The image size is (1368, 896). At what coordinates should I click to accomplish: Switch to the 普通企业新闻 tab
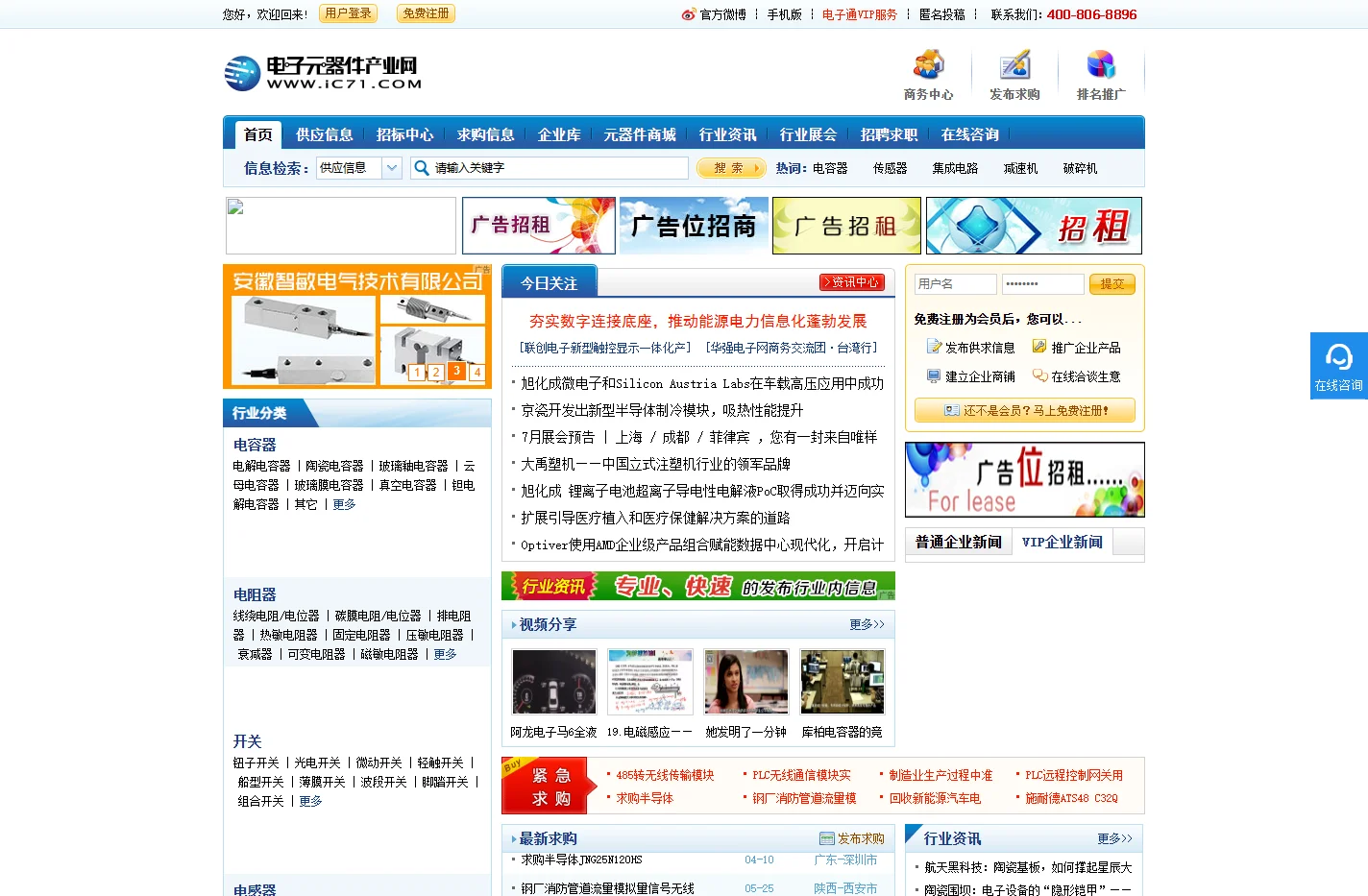[x=959, y=542]
